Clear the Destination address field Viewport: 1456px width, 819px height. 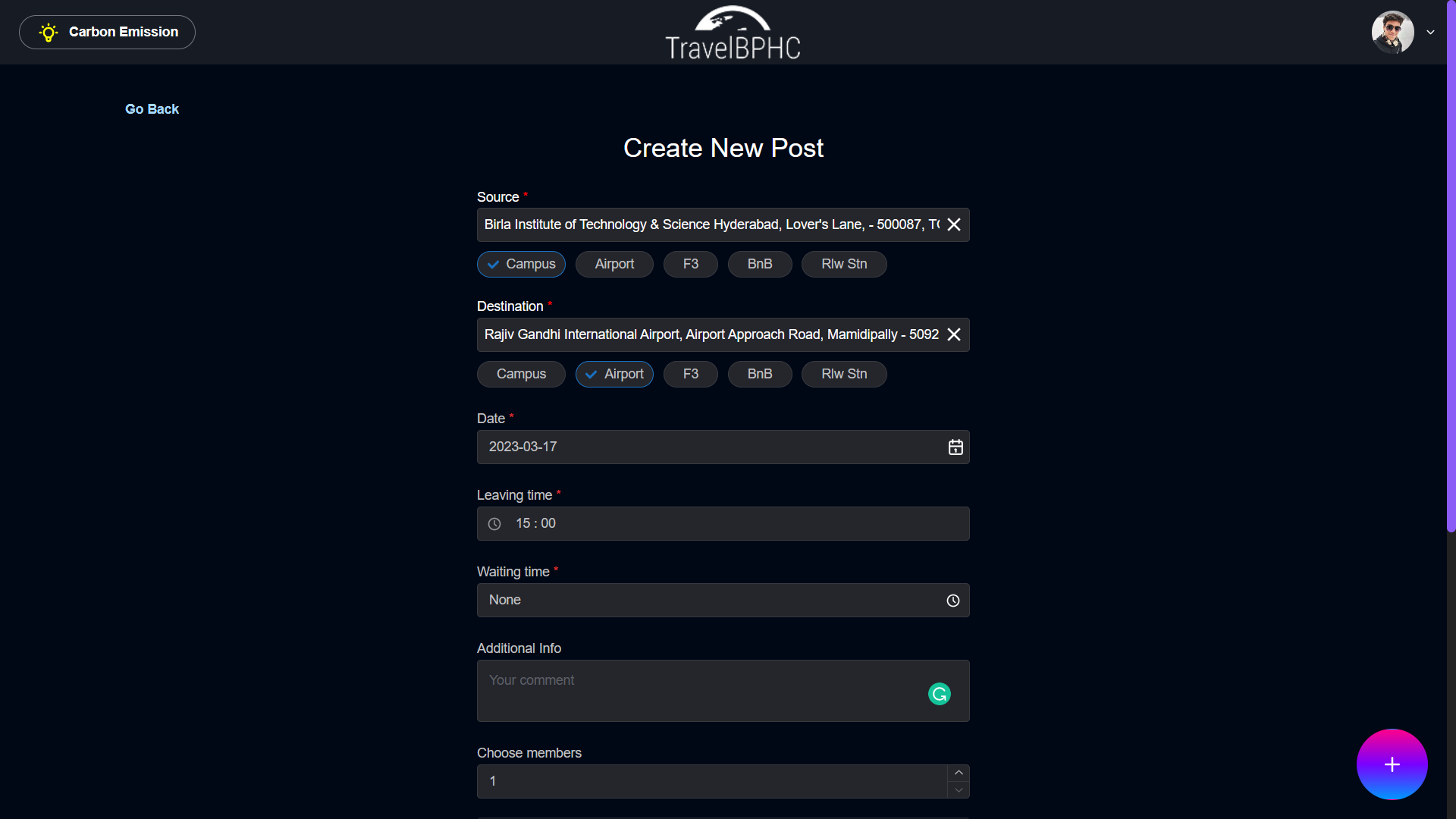(954, 334)
